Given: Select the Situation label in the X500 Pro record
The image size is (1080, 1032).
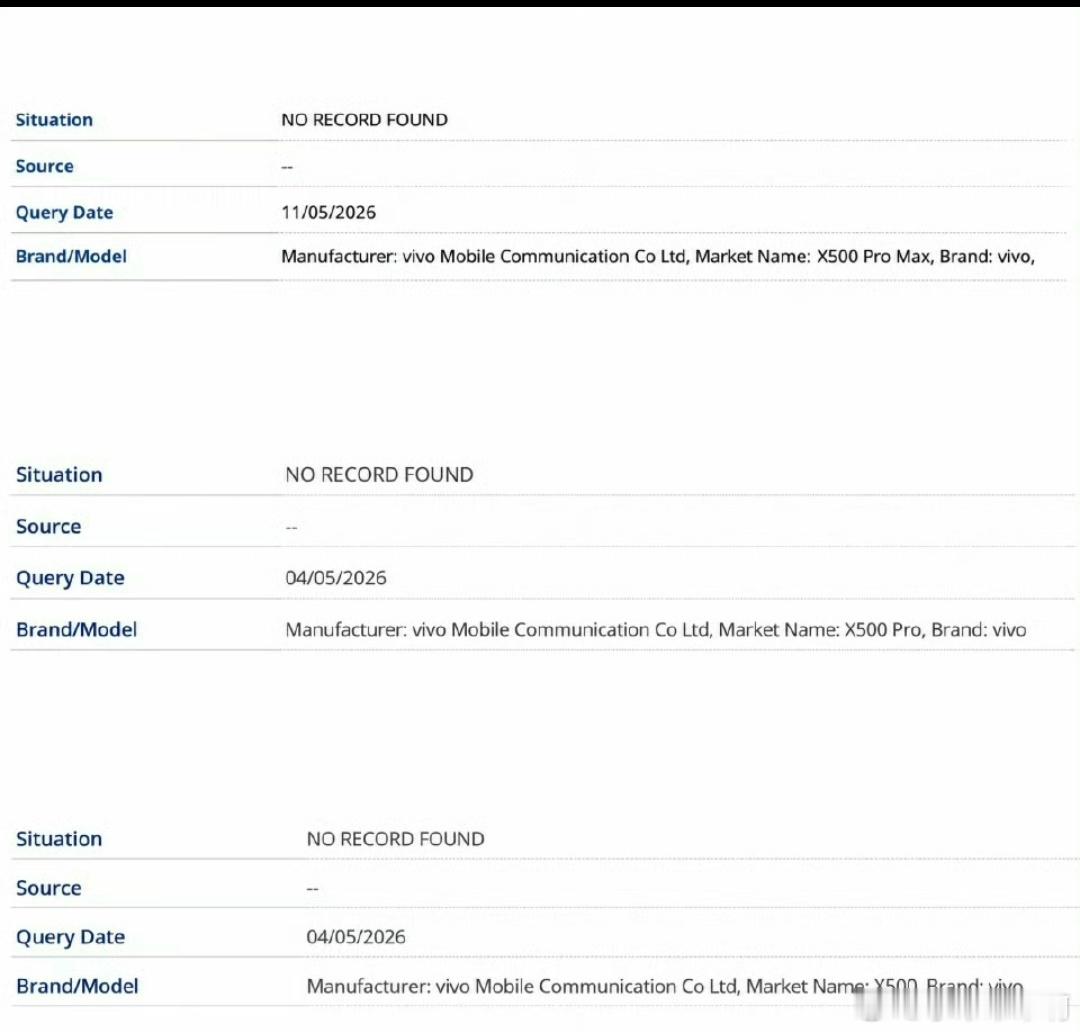Looking at the screenshot, I should (x=59, y=475).
